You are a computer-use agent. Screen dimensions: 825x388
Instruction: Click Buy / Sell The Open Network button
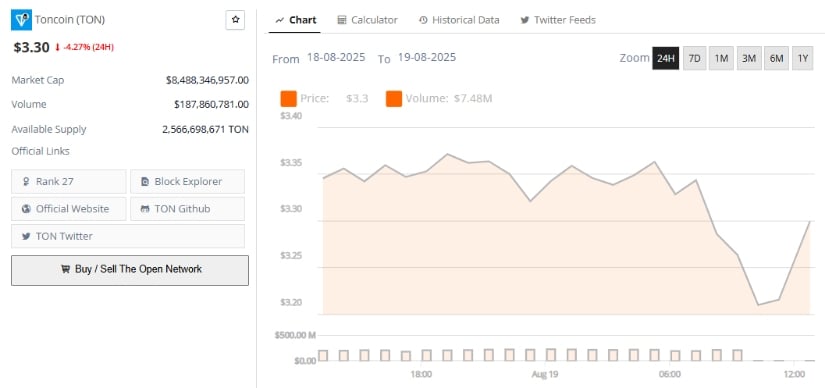(x=130, y=270)
